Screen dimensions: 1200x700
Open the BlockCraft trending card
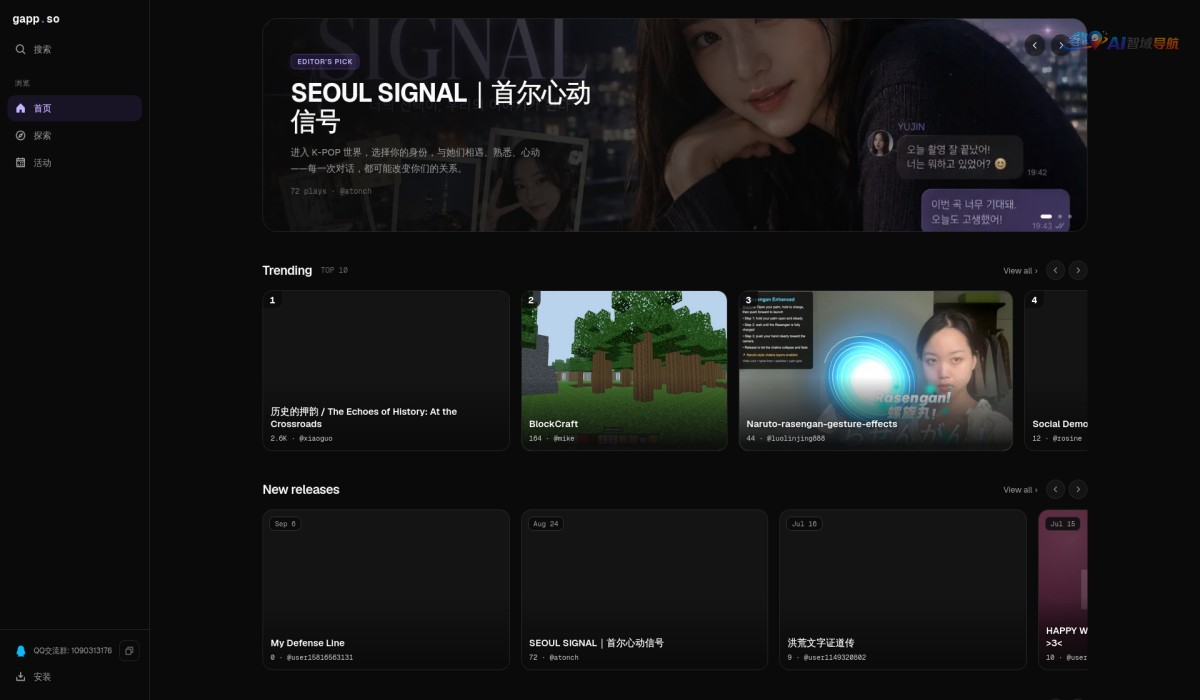pyautogui.click(x=624, y=370)
